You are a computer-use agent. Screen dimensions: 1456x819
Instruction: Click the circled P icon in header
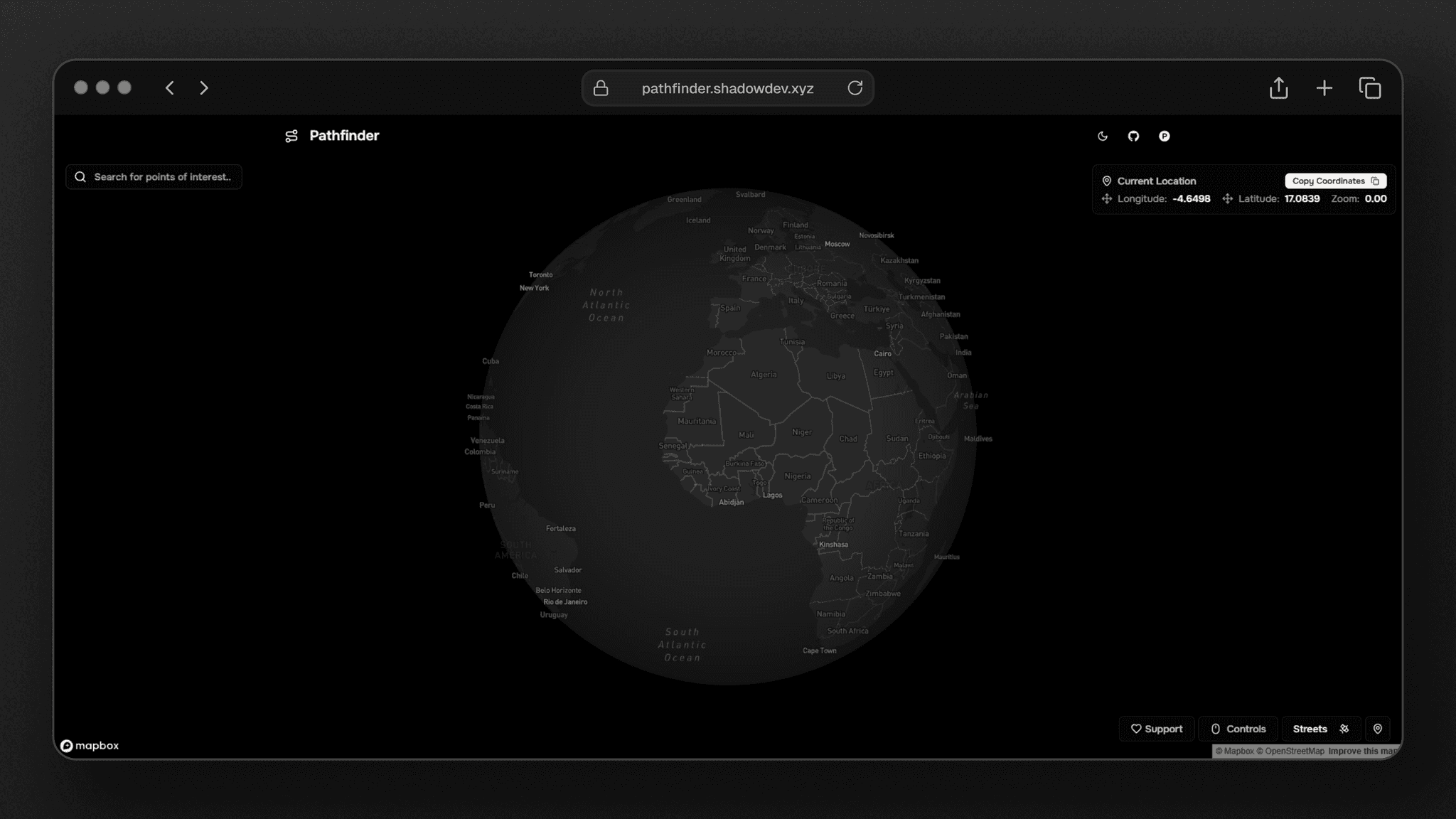coord(1164,136)
